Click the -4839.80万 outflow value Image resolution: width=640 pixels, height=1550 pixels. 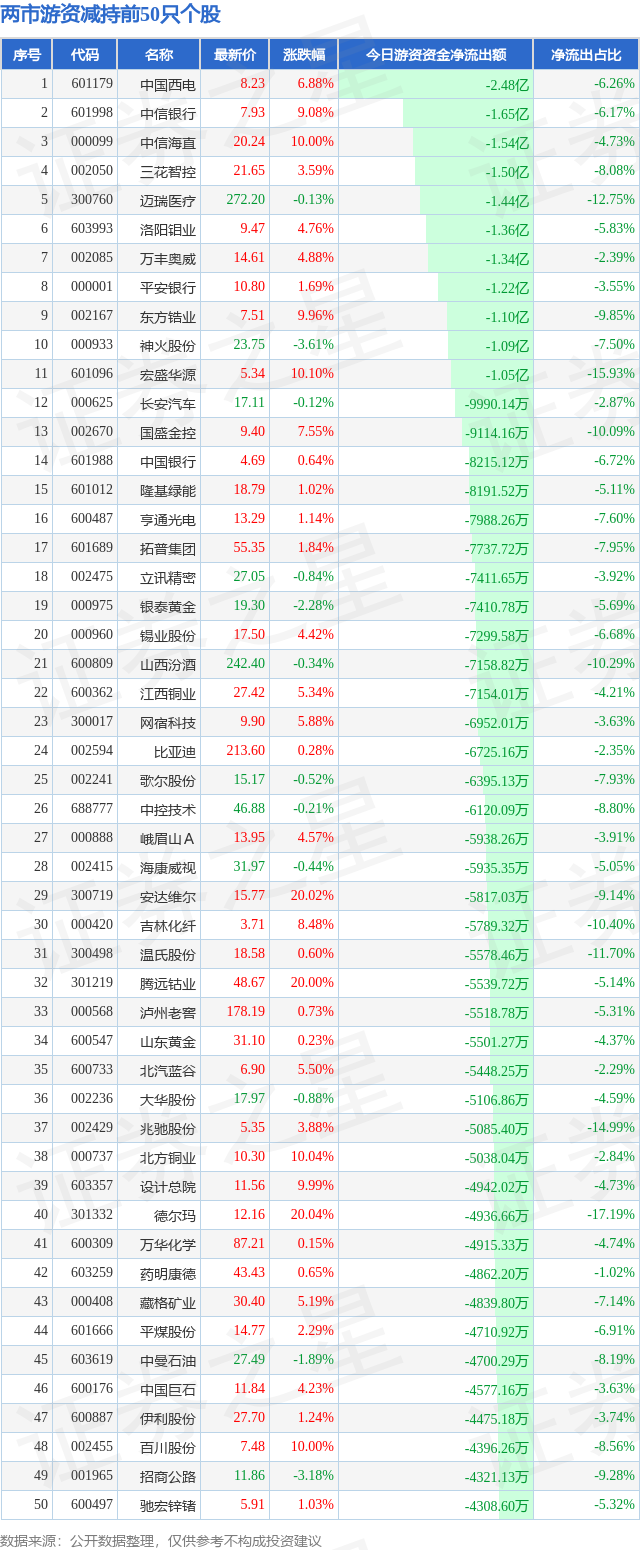(497, 1303)
